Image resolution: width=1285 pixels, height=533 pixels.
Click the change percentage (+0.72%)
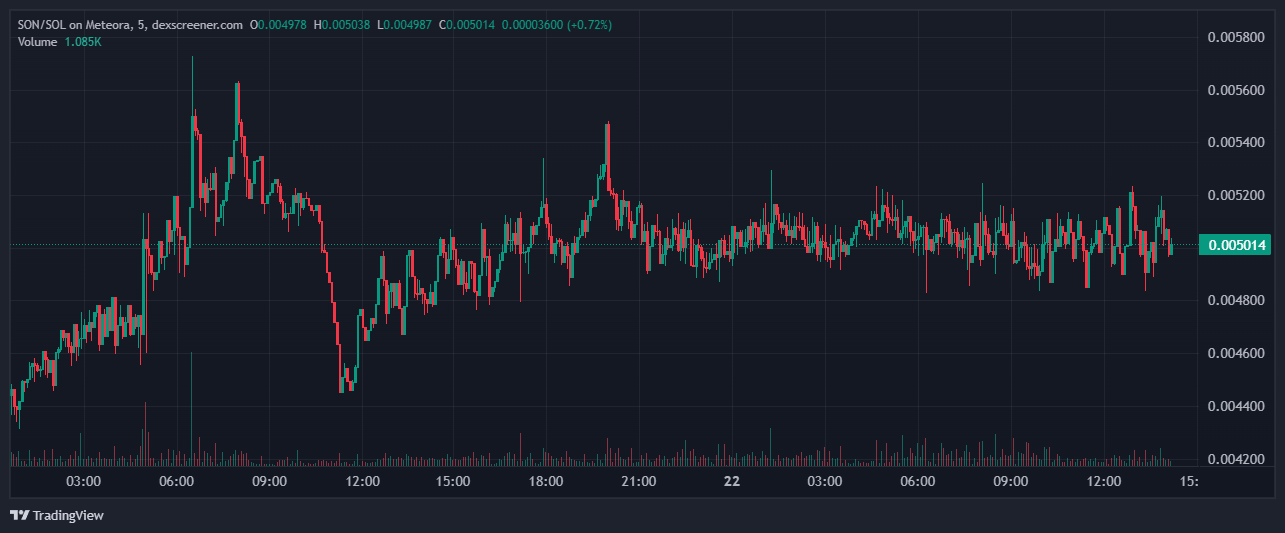tap(588, 24)
